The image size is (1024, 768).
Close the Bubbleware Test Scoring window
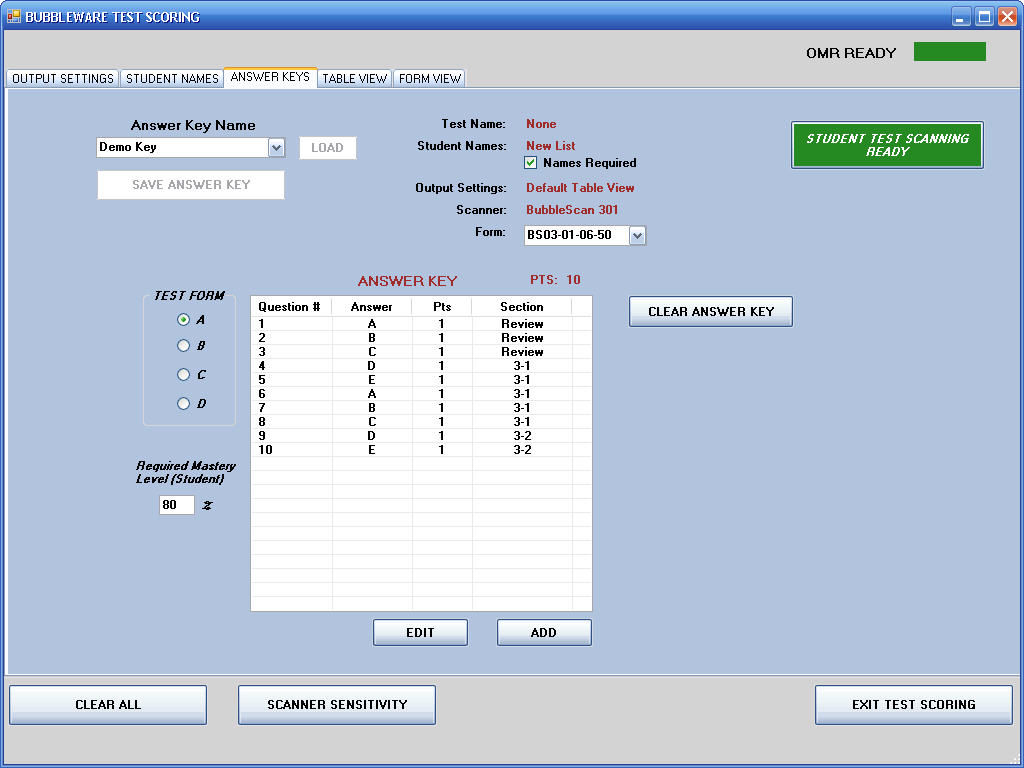pos(1007,16)
